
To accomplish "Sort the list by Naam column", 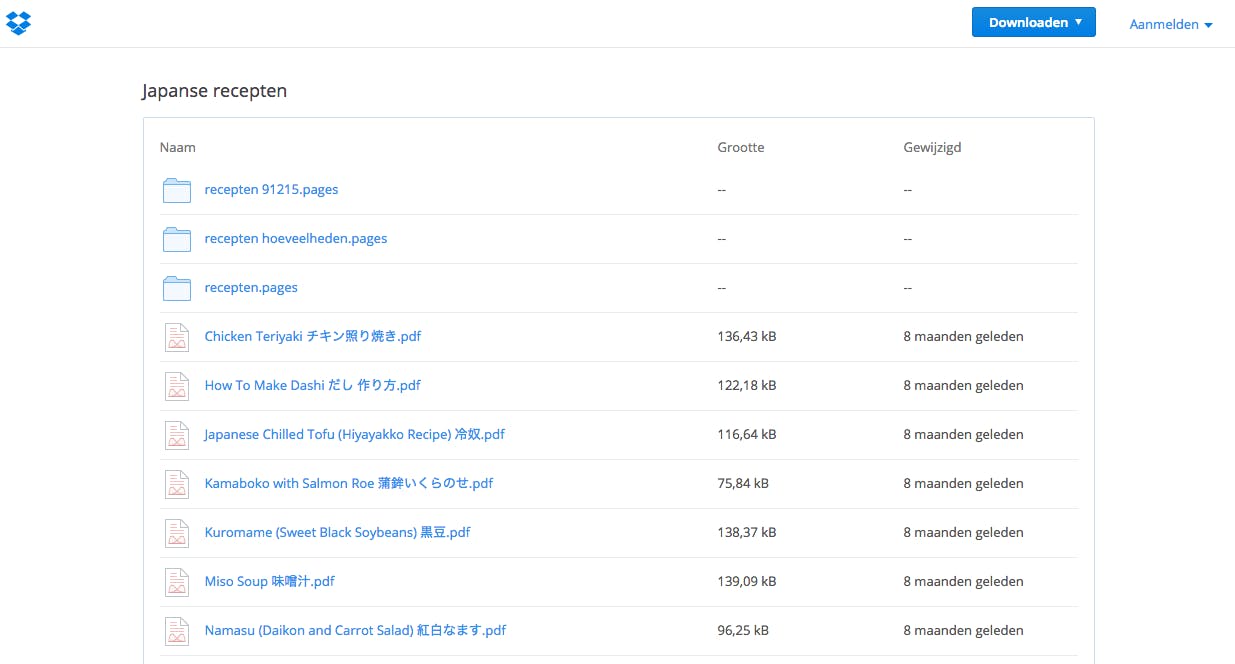I will [178, 147].
